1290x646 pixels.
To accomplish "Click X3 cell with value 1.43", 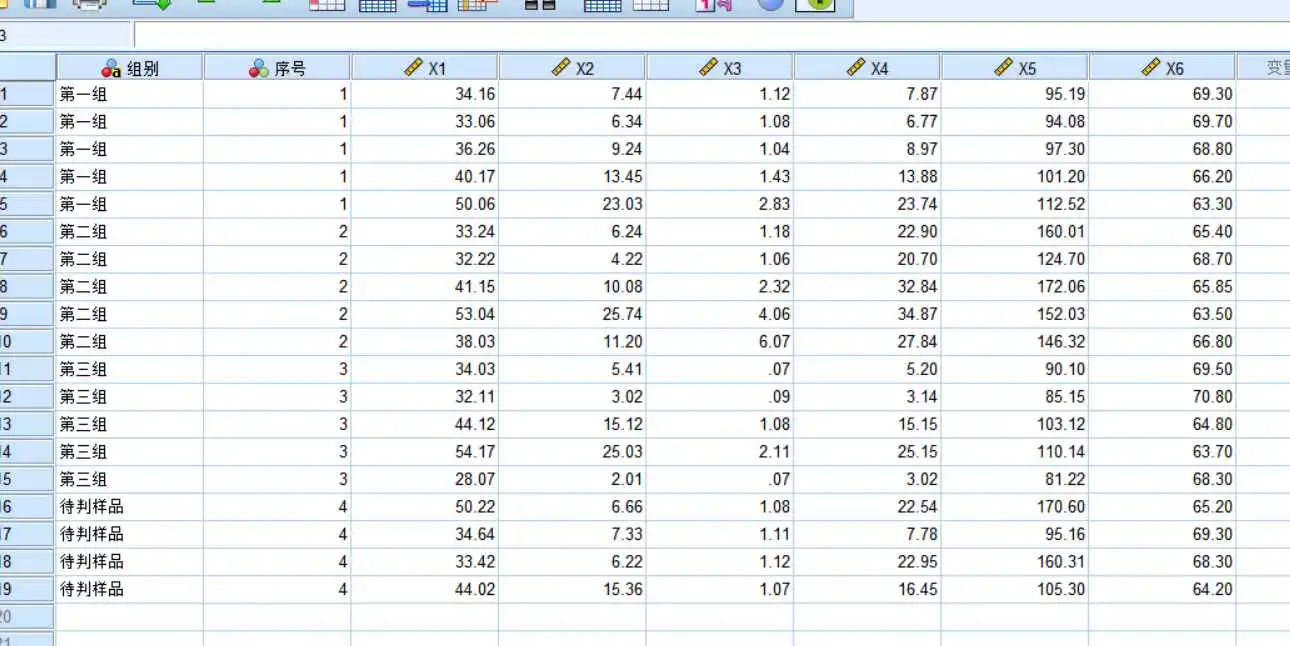I will [720, 177].
